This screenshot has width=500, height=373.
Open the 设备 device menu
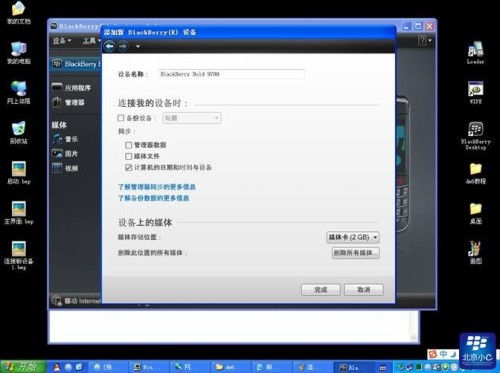[x=62, y=41]
